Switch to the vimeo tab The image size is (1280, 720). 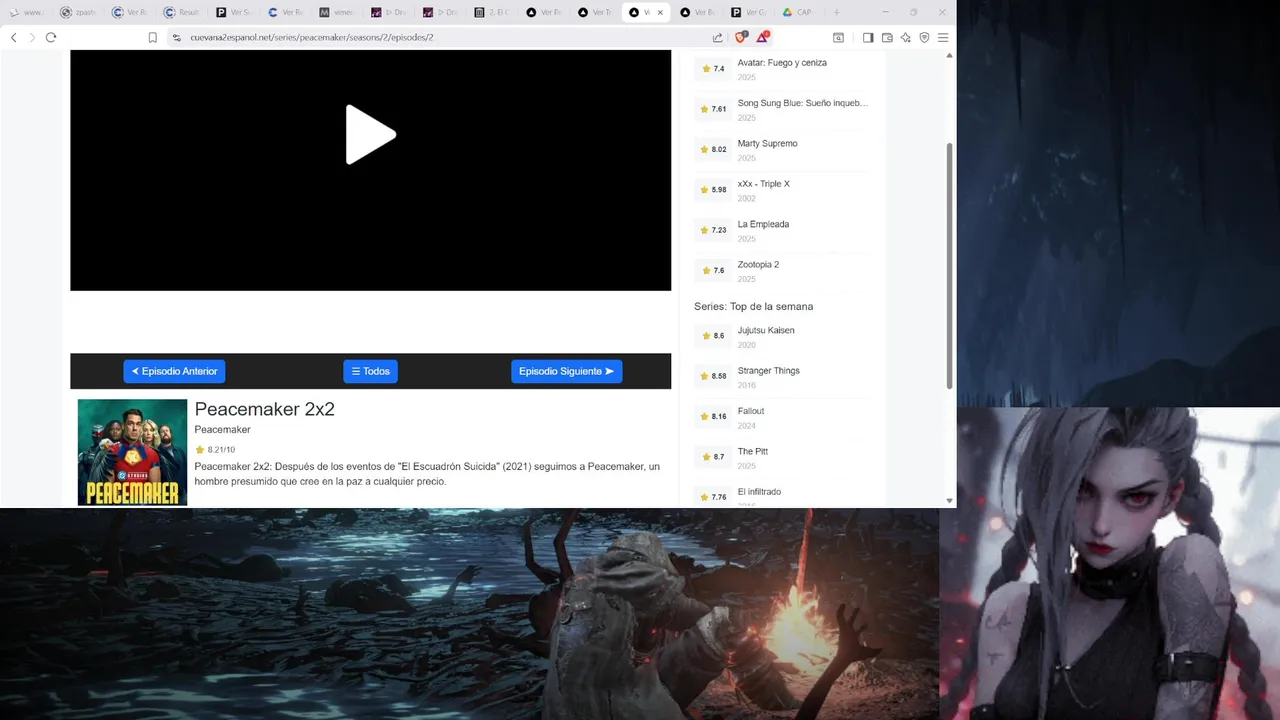pos(337,12)
